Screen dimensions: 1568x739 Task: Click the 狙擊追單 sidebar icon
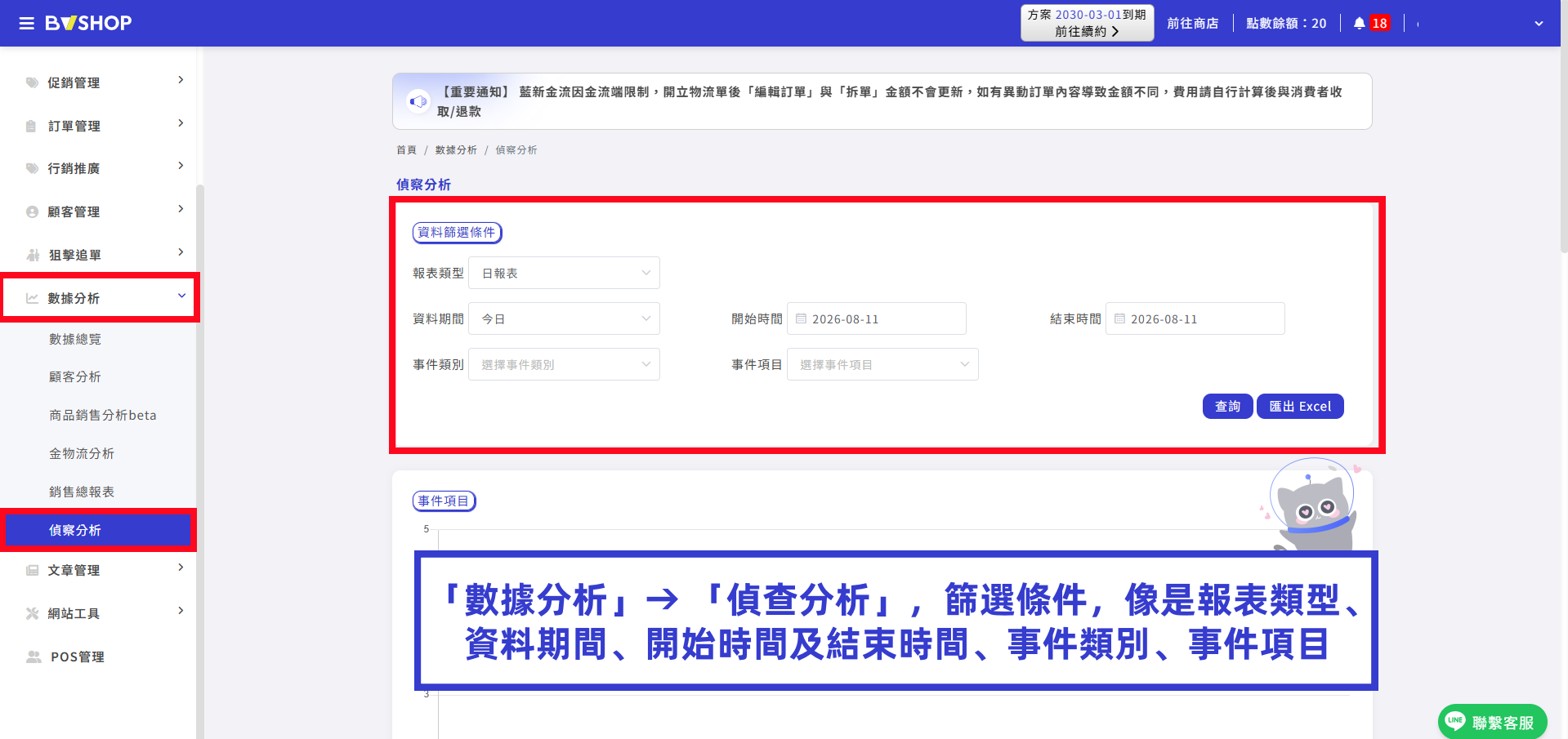click(x=33, y=255)
